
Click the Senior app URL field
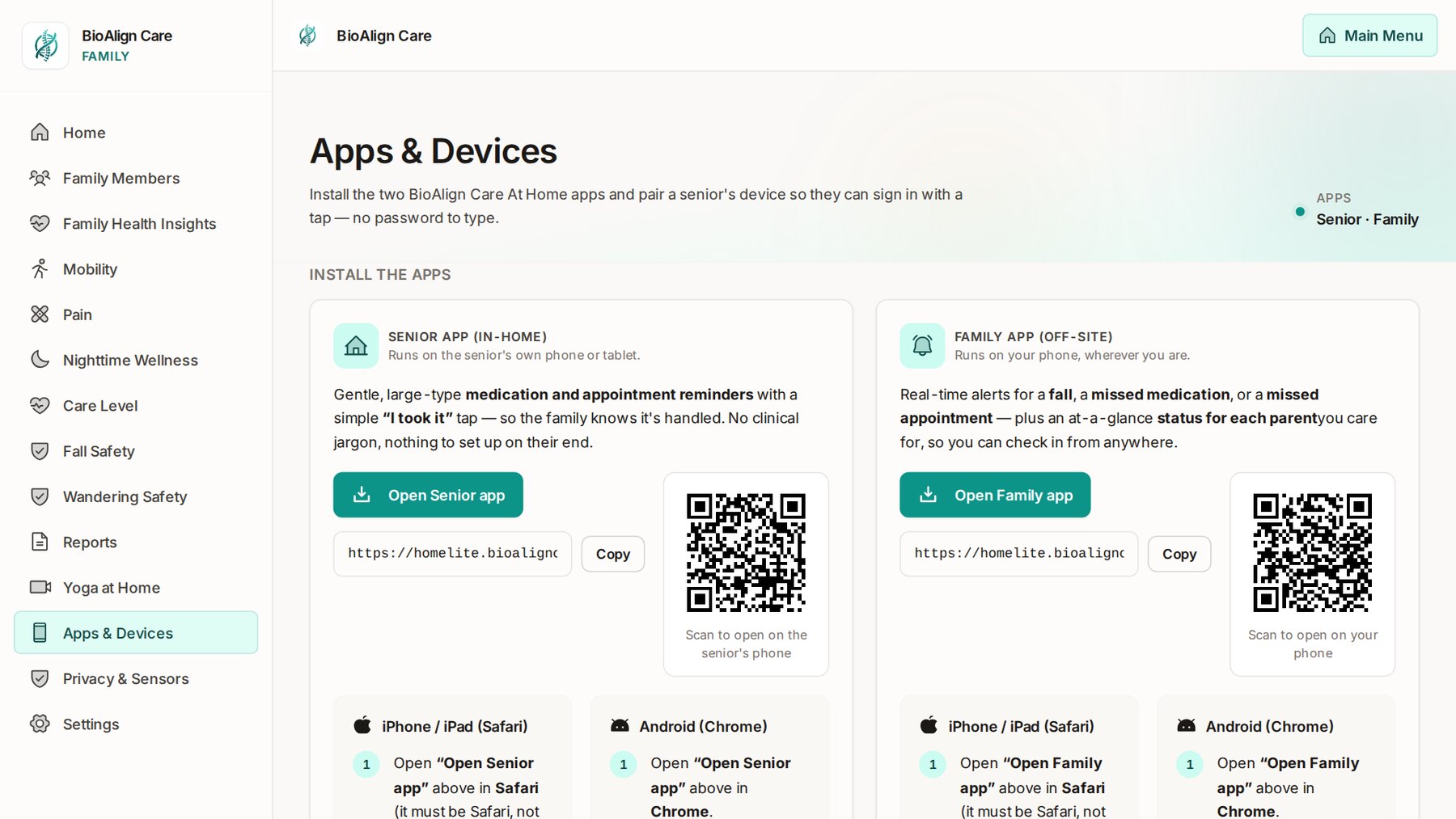452,554
